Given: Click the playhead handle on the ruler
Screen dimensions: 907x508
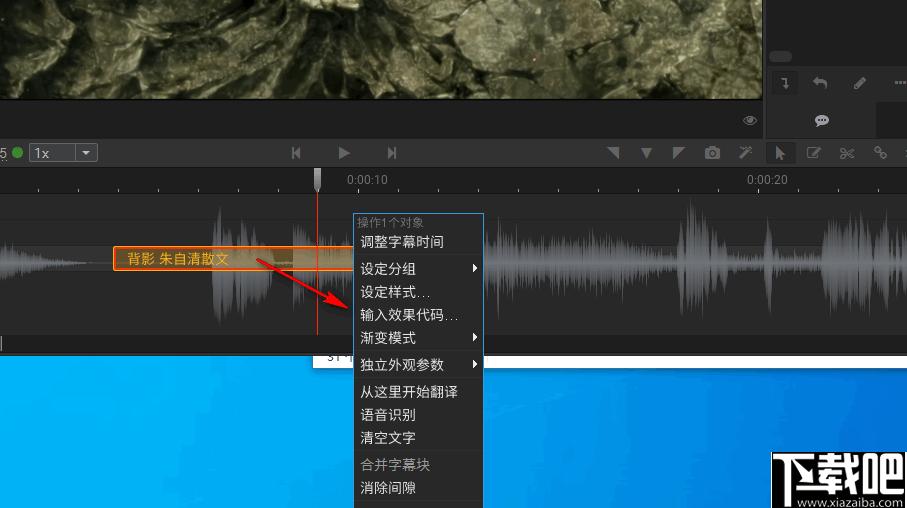Looking at the screenshot, I should pos(317,179).
